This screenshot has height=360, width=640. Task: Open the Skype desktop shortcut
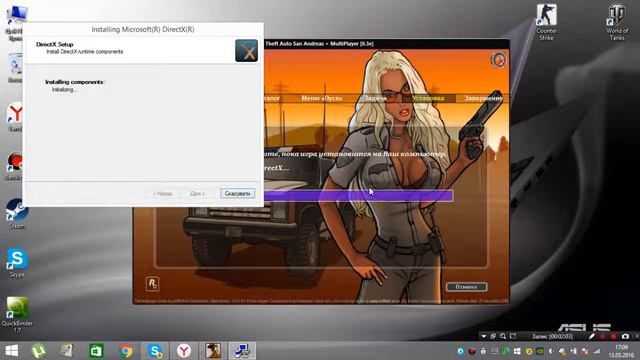point(17,263)
